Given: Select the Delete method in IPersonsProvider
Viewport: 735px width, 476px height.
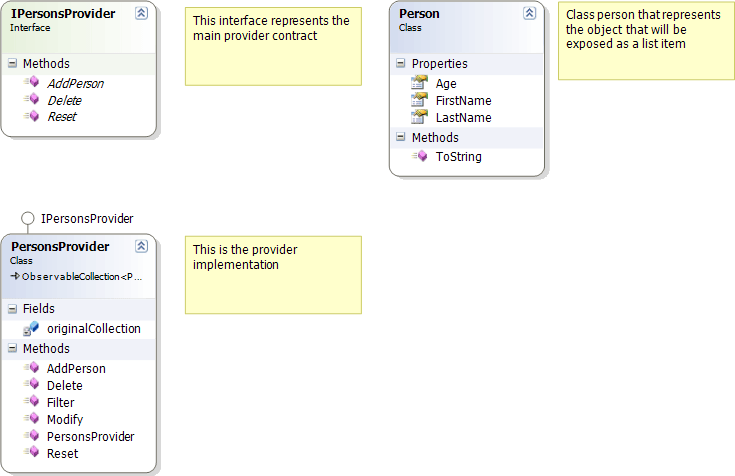Looking at the screenshot, I should (x=64, y=101).
